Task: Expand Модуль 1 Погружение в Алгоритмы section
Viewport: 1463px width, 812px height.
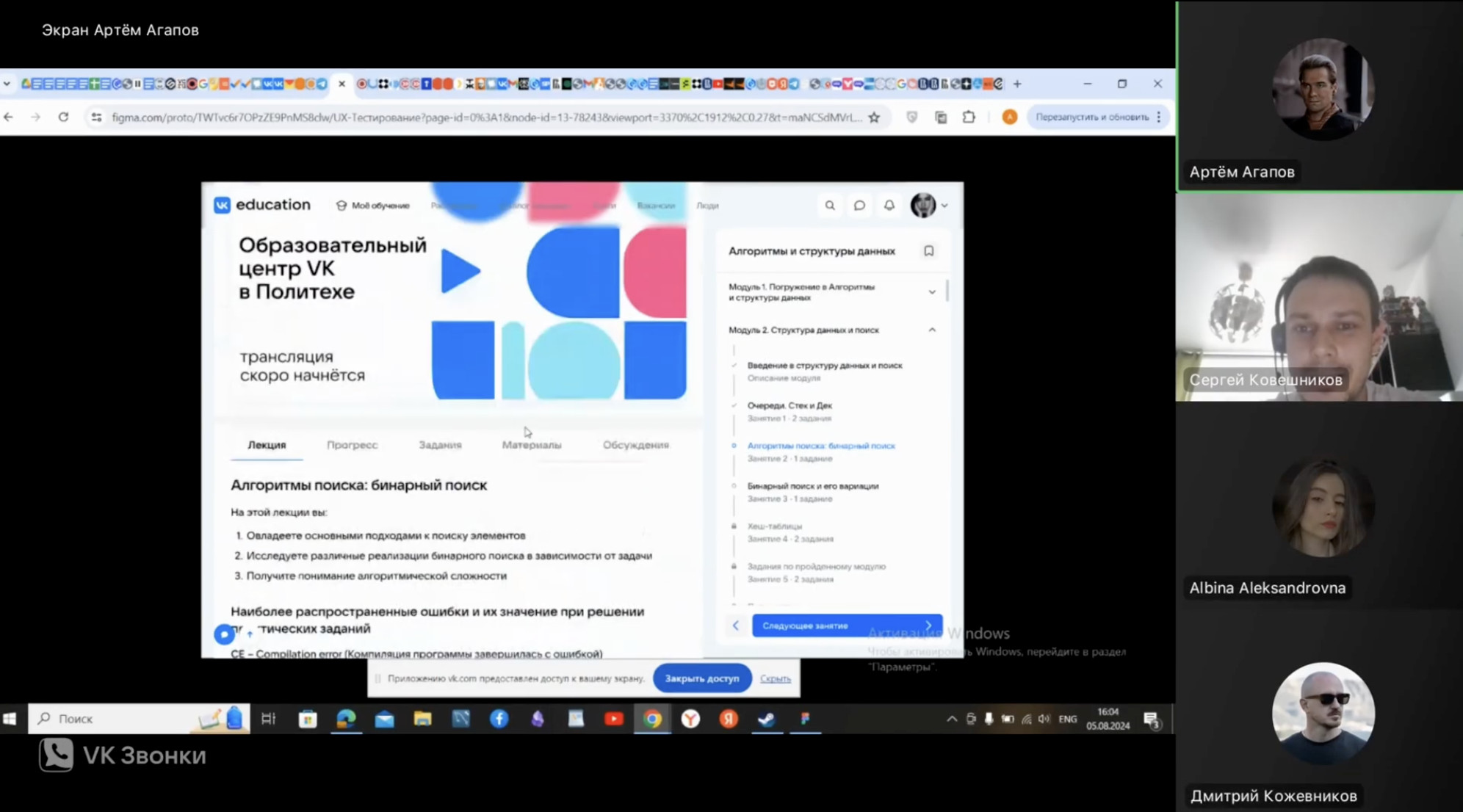Action: [931, 292]
